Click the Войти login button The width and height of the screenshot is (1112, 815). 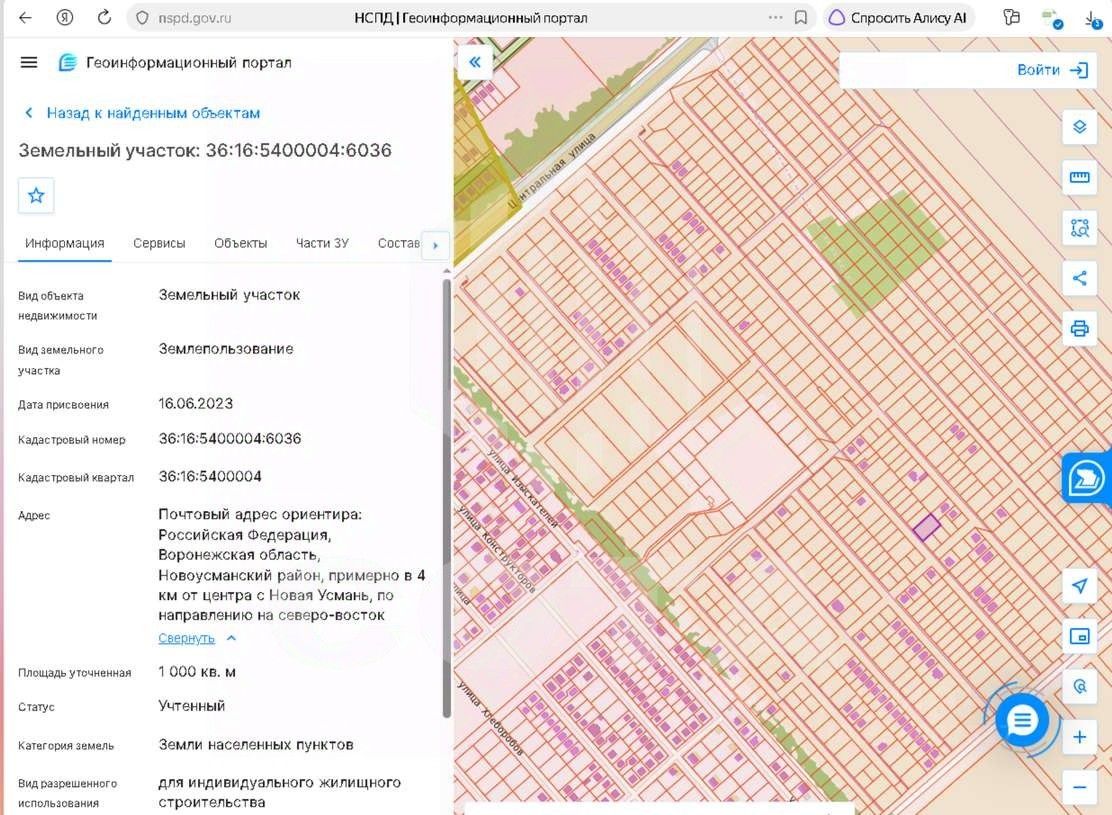1052,70
